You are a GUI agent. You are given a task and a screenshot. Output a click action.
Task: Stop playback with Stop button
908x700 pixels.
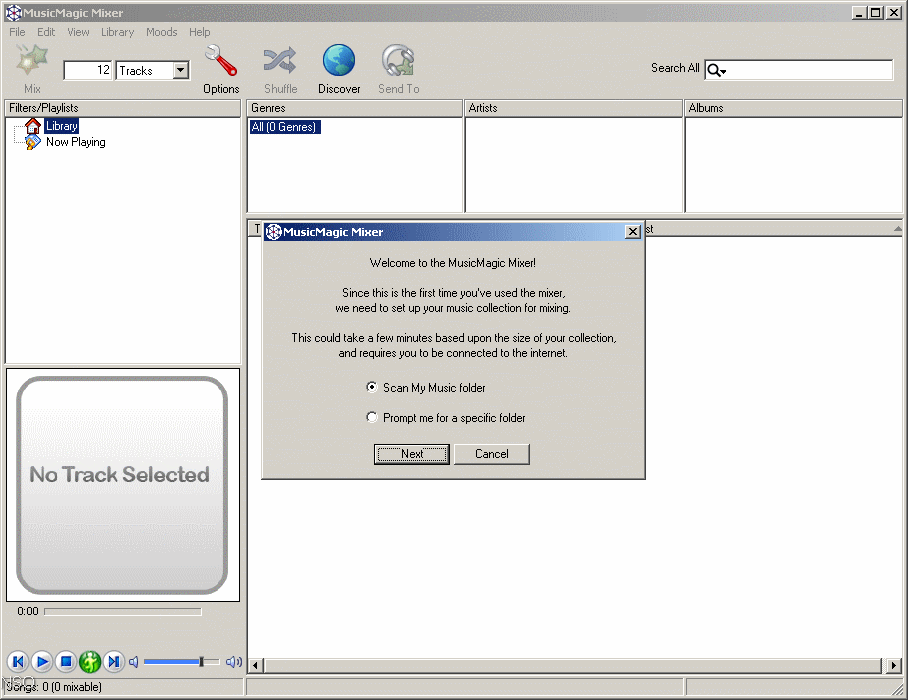[66, 661]
